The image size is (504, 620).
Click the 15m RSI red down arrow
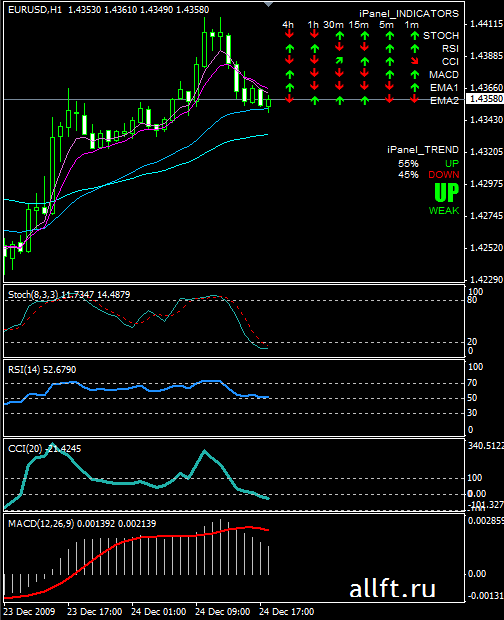coord(364,48)
